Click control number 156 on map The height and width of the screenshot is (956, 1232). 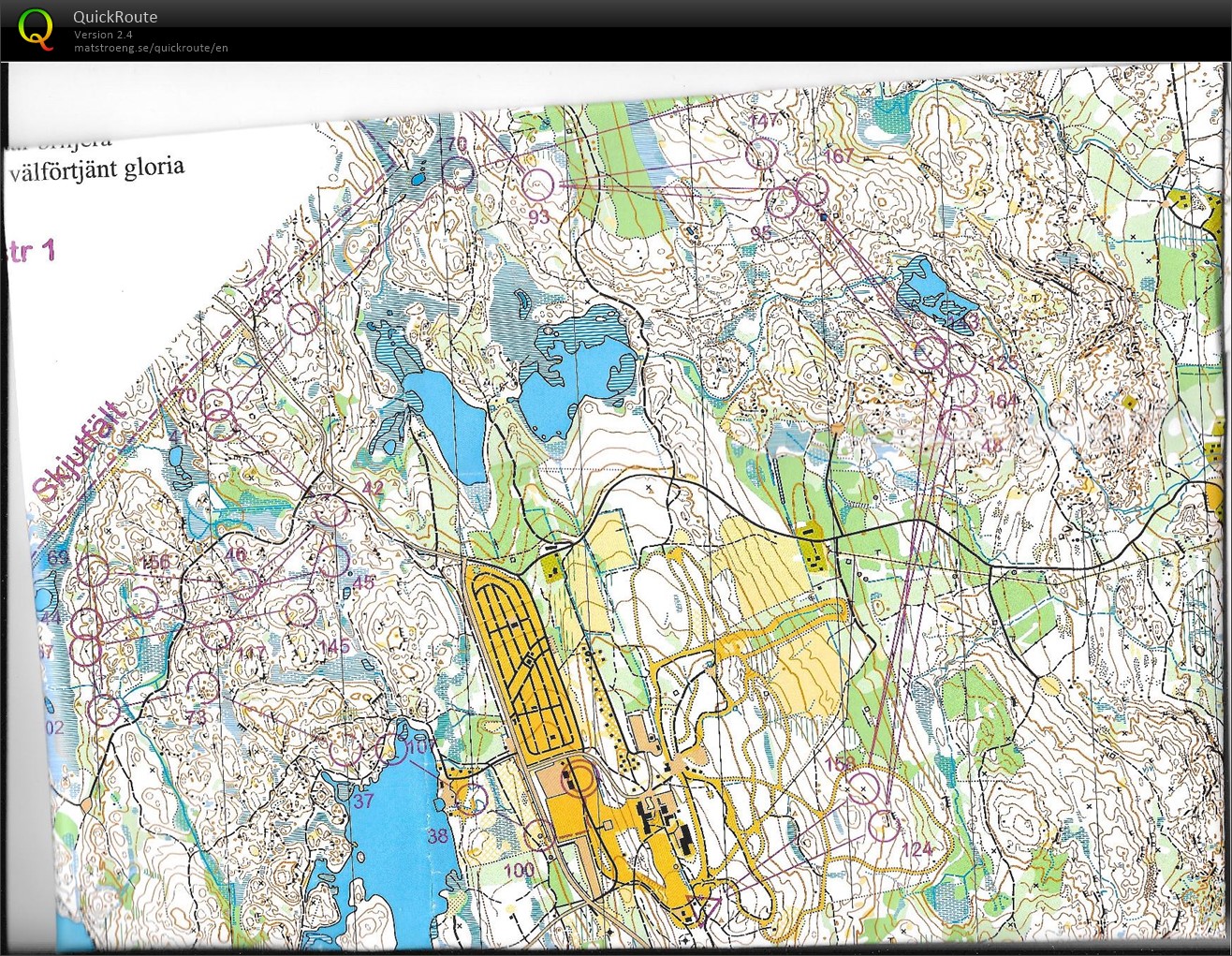pos(155,562)
